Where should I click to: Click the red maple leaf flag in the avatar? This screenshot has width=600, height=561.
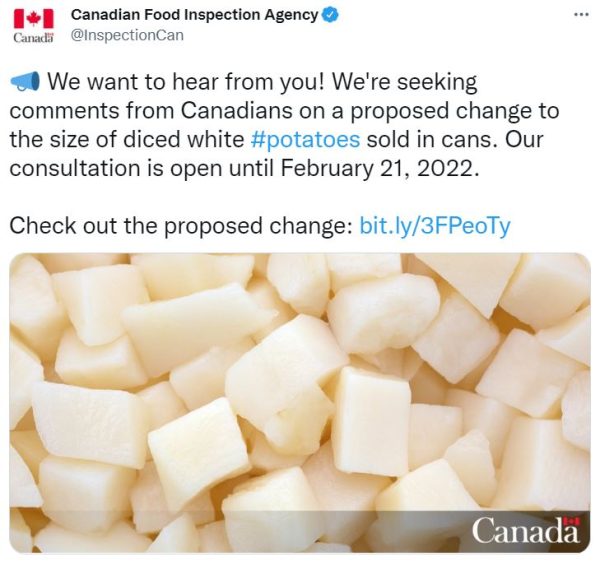click(33, 17)
